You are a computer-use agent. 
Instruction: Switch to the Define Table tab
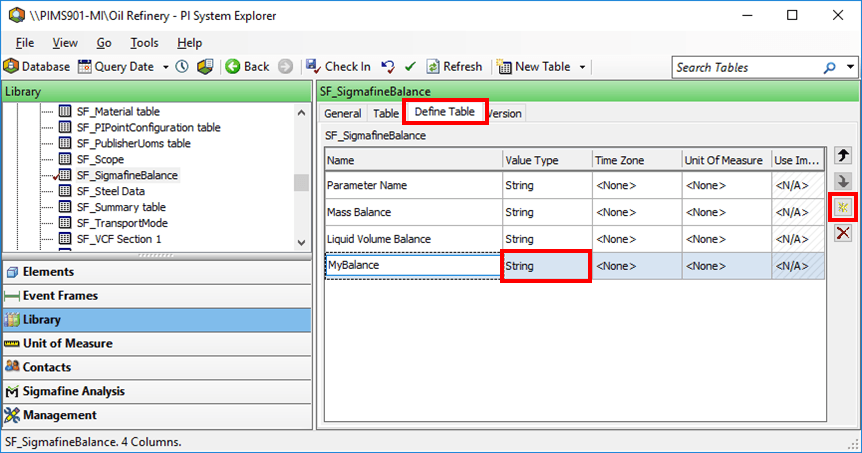pyautogui.click(x=445, y=112)
